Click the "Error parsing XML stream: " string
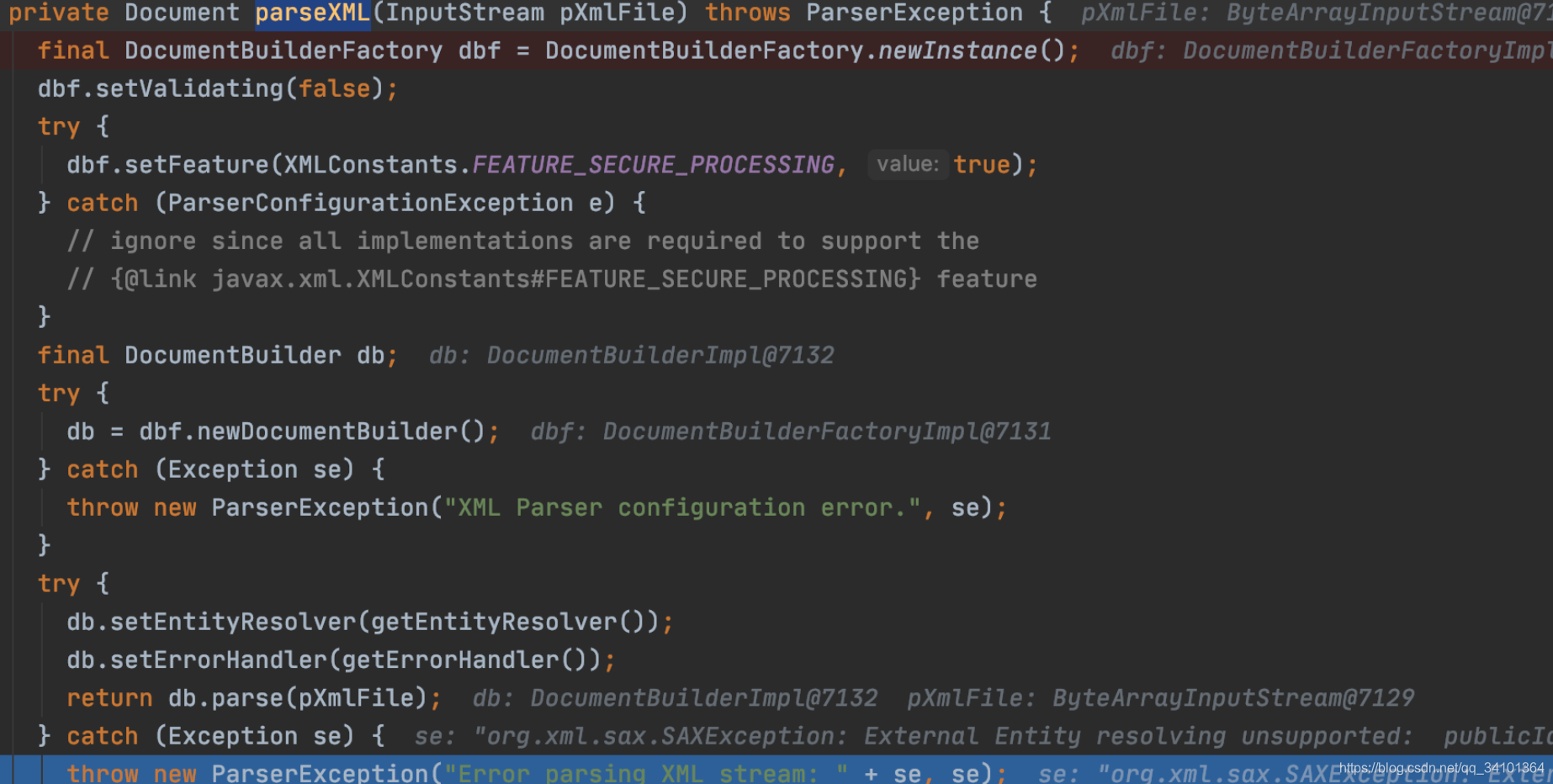 click(x=646, y=772)
